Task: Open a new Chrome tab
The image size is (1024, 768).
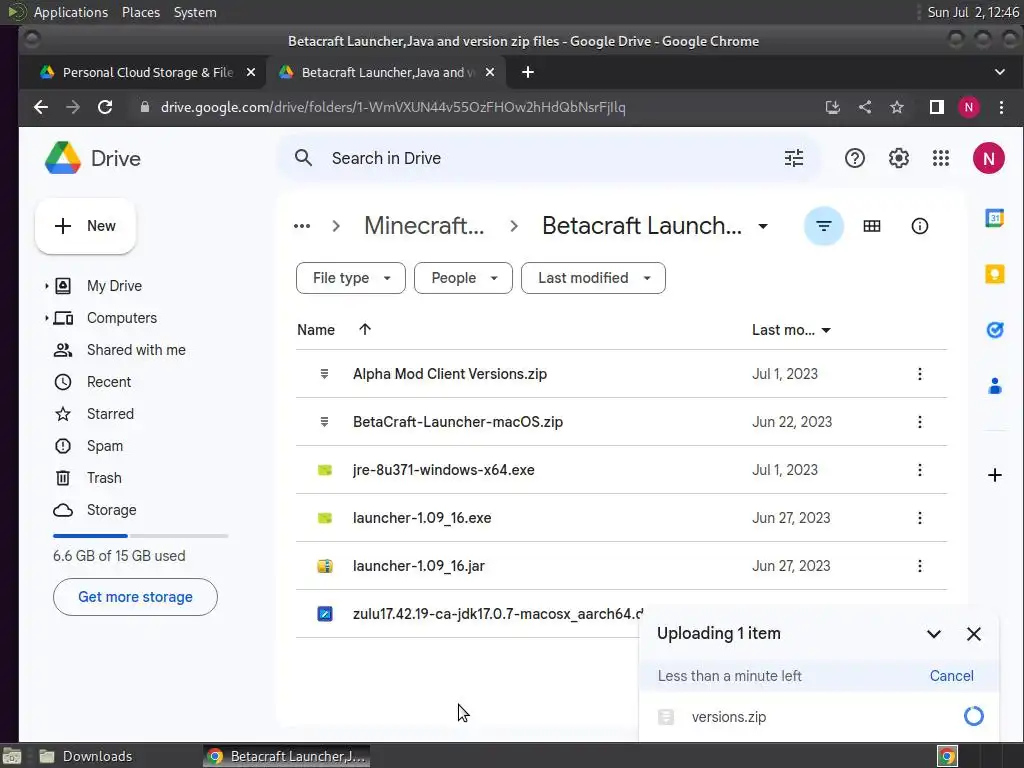Action: click(x=528, y=72)
